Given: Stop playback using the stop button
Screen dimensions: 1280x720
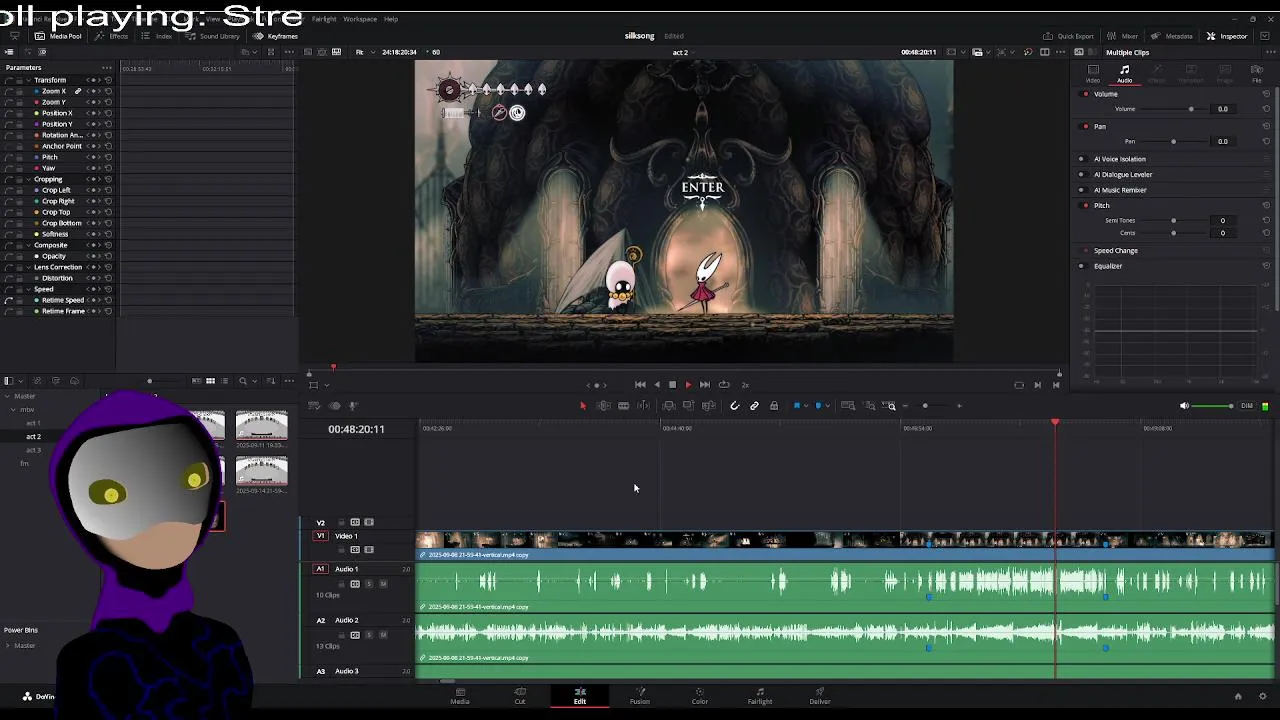Looking at the screenshot, I should click(x=672, y=385).
